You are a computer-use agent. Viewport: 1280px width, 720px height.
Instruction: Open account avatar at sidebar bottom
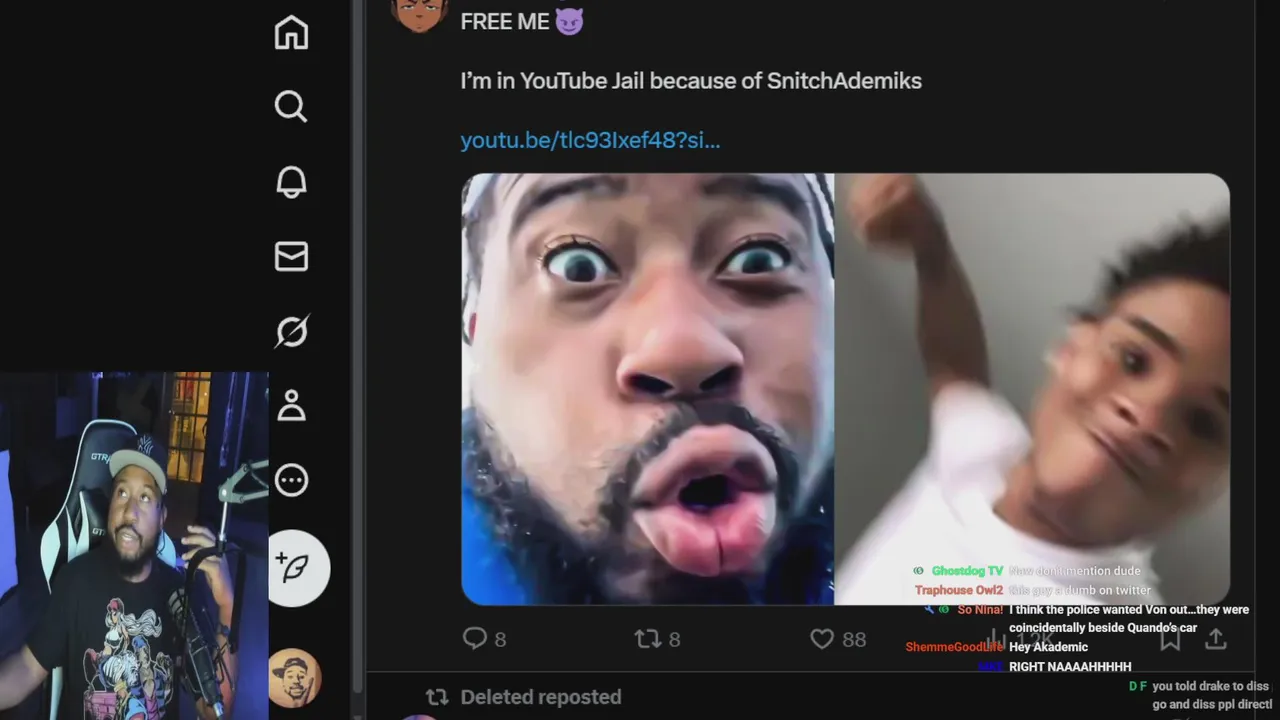[295, 678]
